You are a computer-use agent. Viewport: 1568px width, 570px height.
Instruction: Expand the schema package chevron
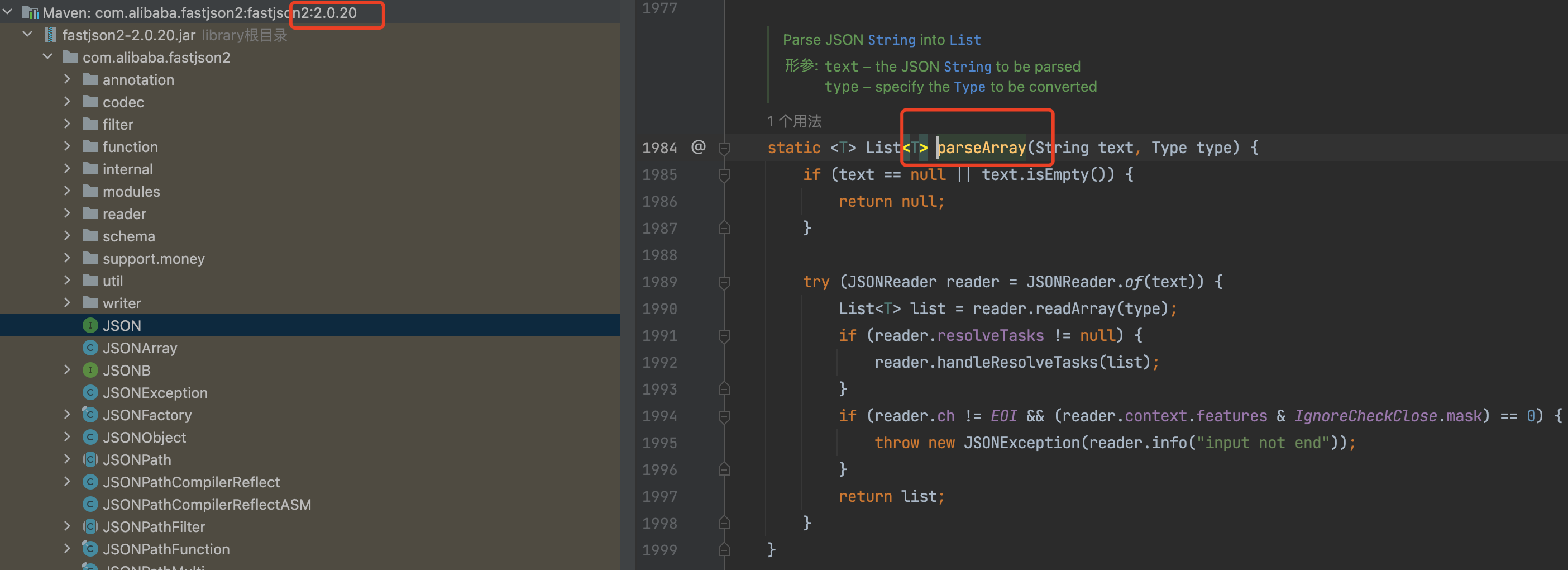pos(68,236)
